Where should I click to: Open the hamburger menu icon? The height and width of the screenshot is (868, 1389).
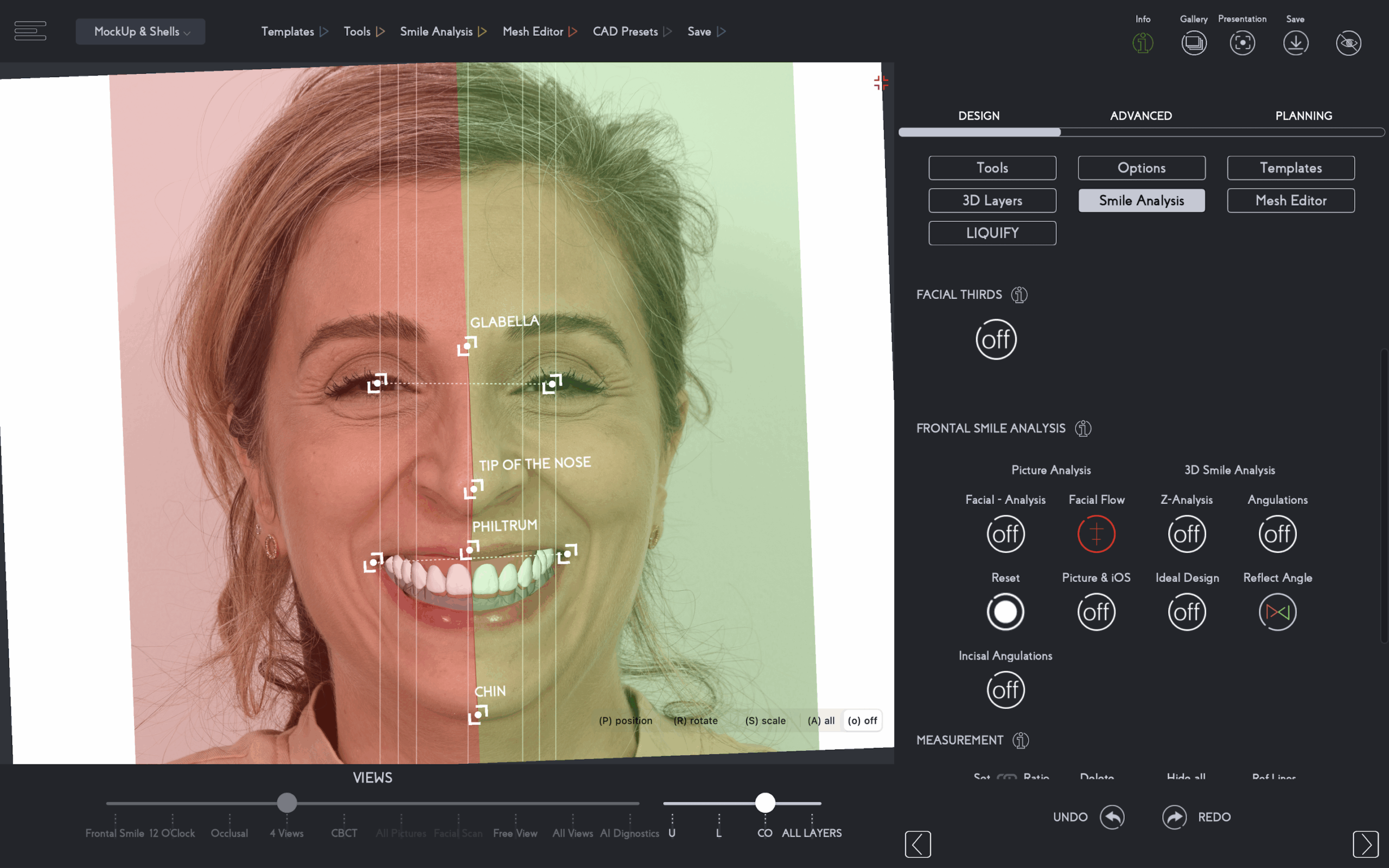tap(30, 31)
